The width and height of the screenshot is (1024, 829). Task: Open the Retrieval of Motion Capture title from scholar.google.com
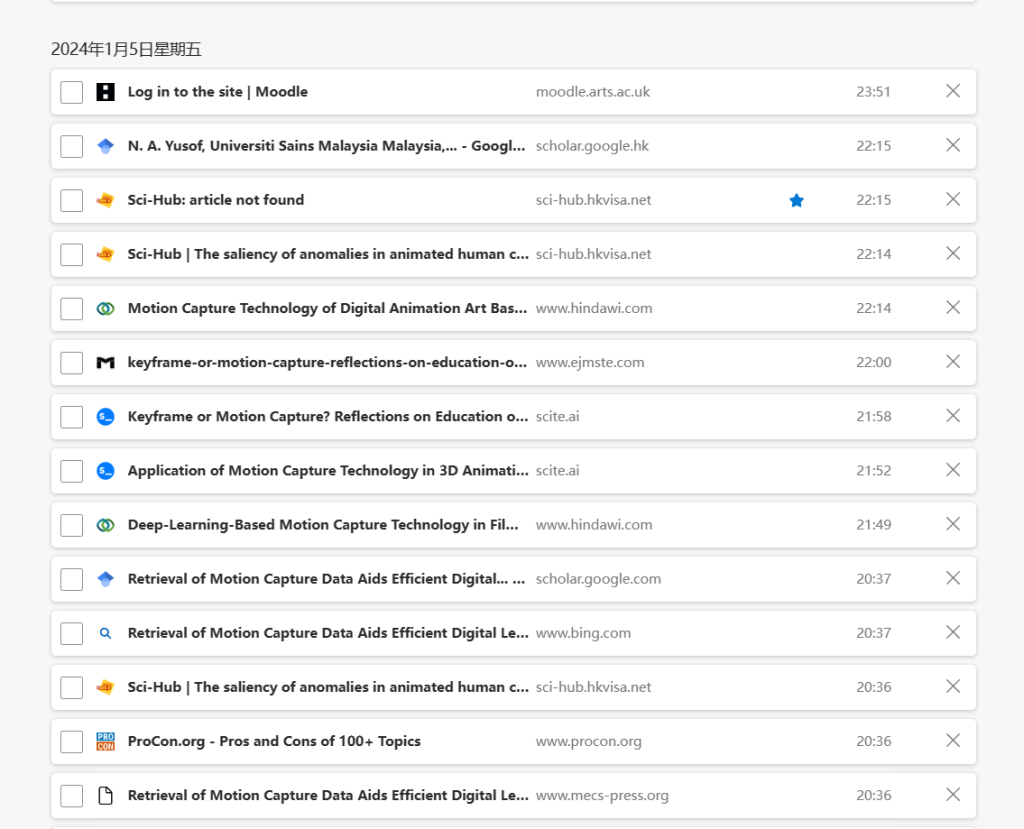click(327, 579)
